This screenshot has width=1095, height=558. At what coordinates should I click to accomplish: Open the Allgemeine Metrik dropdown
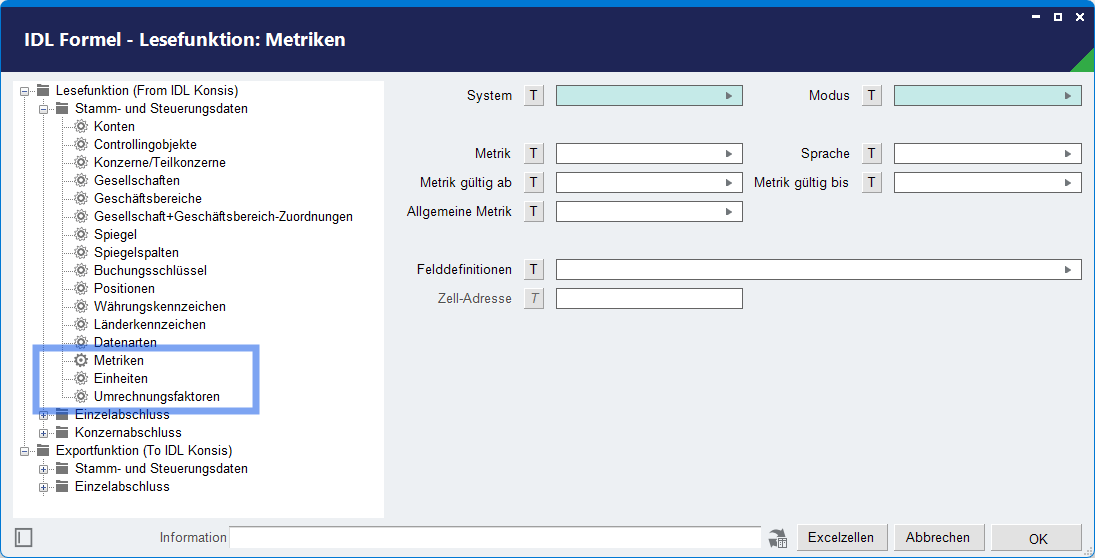coord(728,211)
